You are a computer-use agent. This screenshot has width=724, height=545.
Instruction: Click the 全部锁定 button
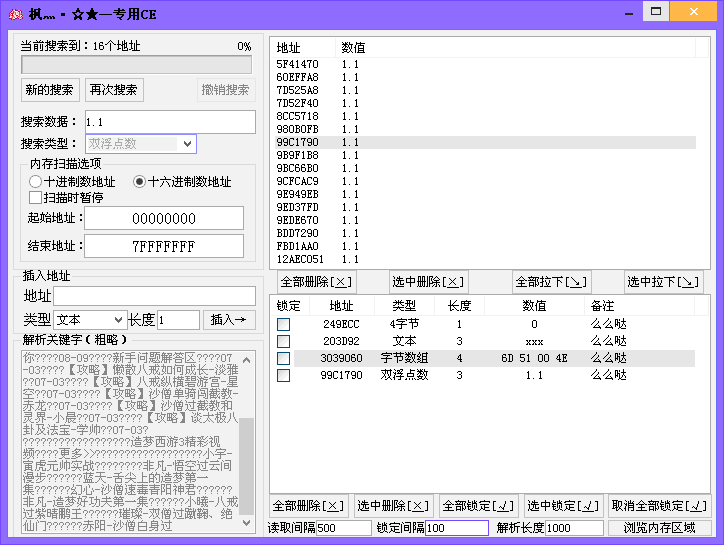478,506
